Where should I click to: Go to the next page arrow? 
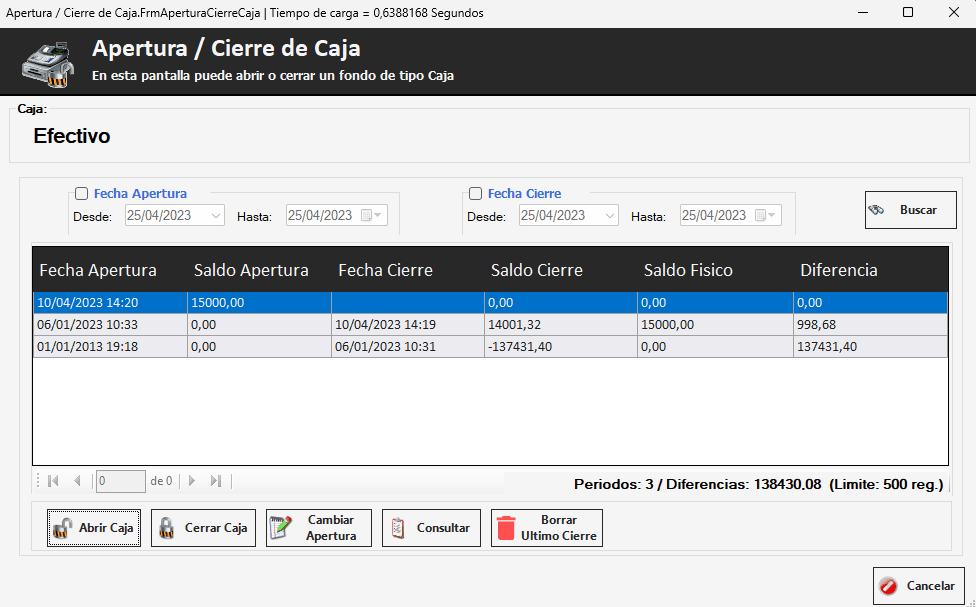(x=192, y=481)
